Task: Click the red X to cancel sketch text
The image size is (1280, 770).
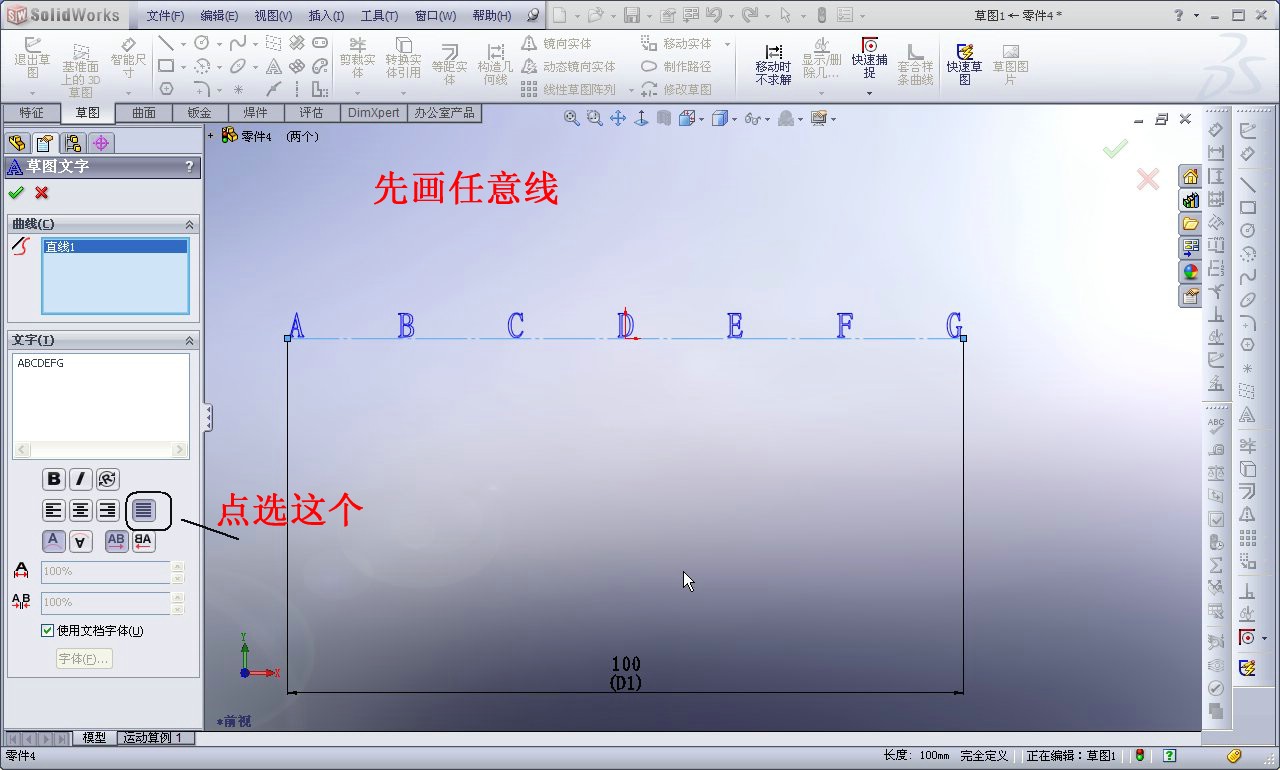Action: pos(42,193)
